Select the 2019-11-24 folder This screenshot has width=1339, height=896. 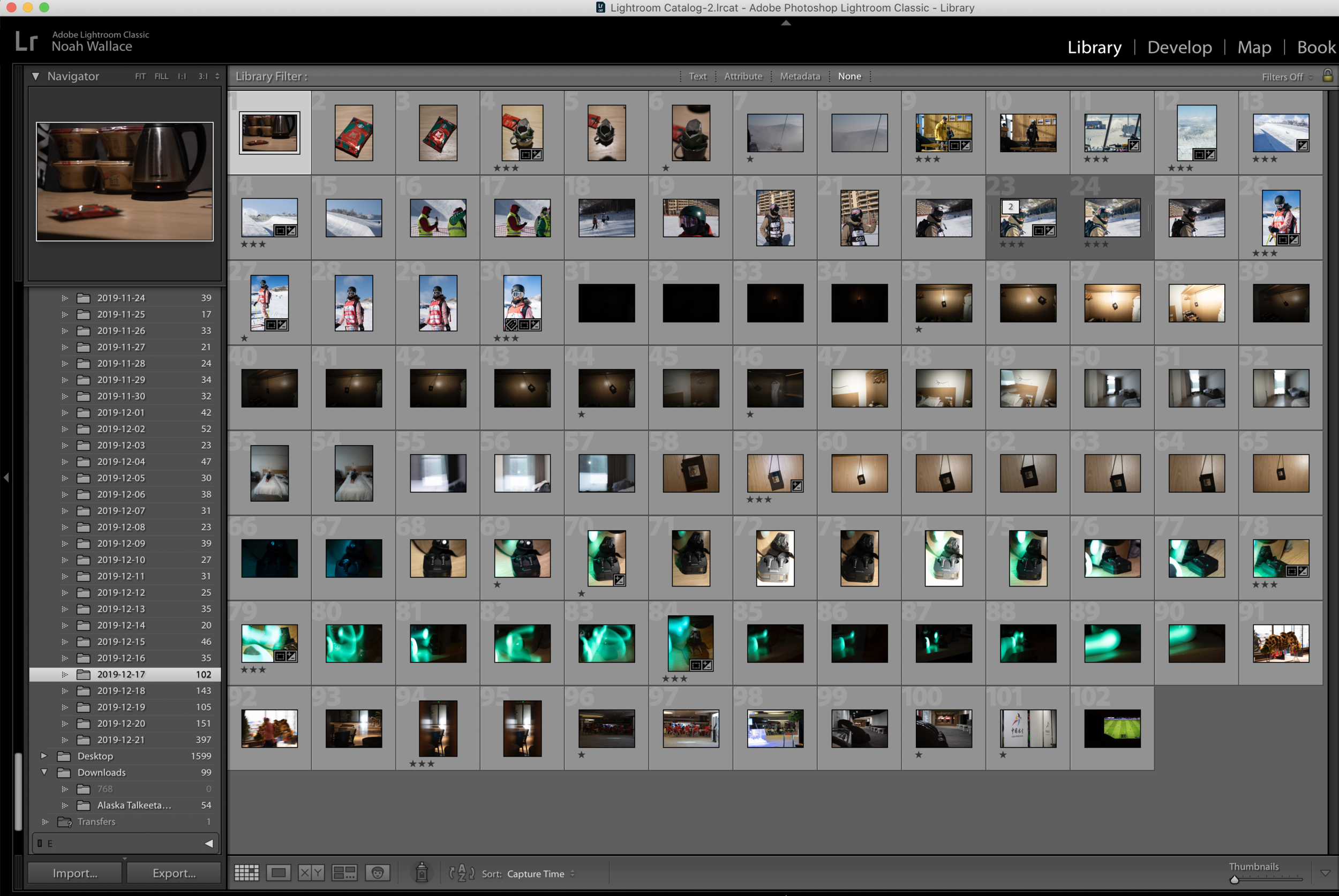point(125,298)
